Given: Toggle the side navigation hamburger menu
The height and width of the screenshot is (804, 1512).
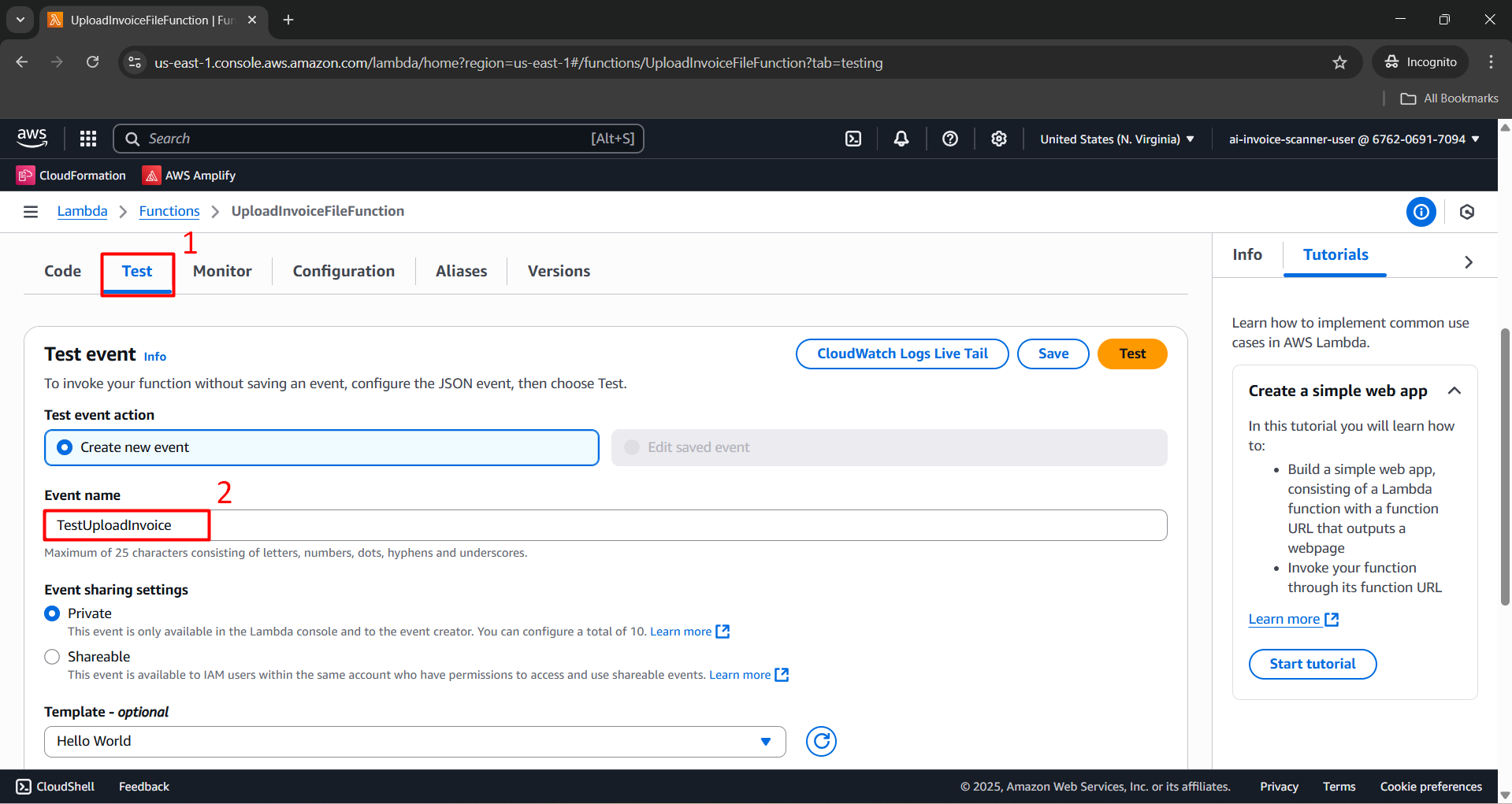Looking at the screenshot, I should (x=31, y=211).
